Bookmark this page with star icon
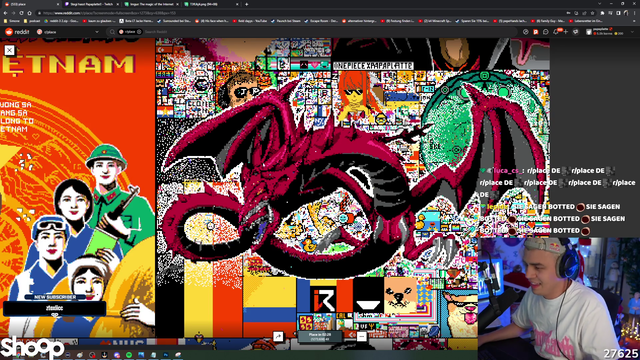Screen dimensions: 640x360 point(593,13)
